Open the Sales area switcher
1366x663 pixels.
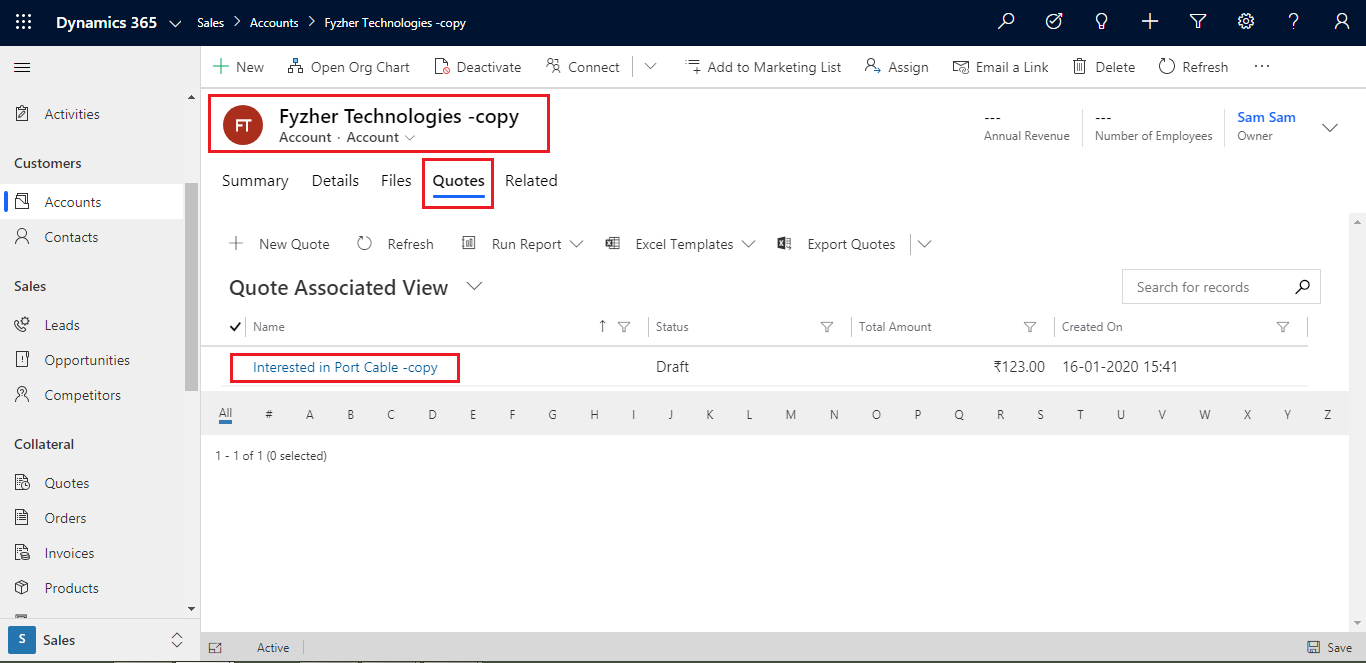coord(99,640)
